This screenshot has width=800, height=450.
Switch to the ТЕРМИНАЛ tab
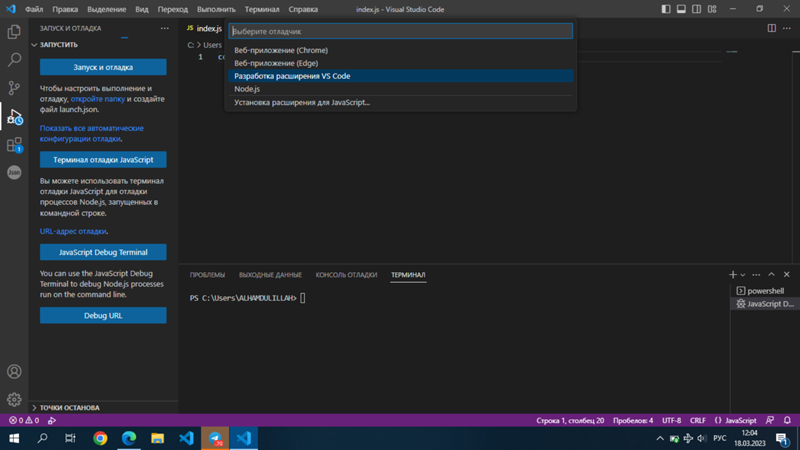tap(408, 274)
